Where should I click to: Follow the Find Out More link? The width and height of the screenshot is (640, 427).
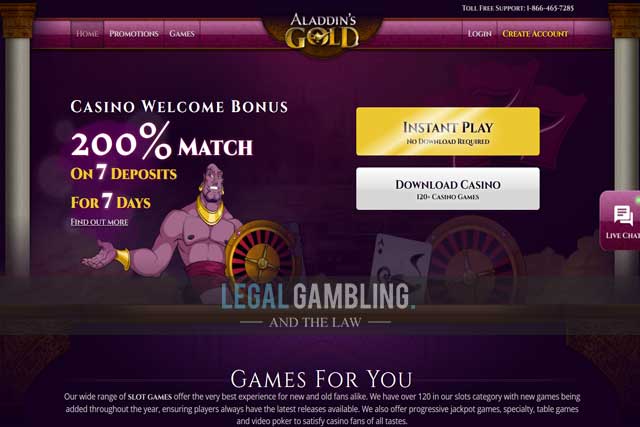(99, 222)
